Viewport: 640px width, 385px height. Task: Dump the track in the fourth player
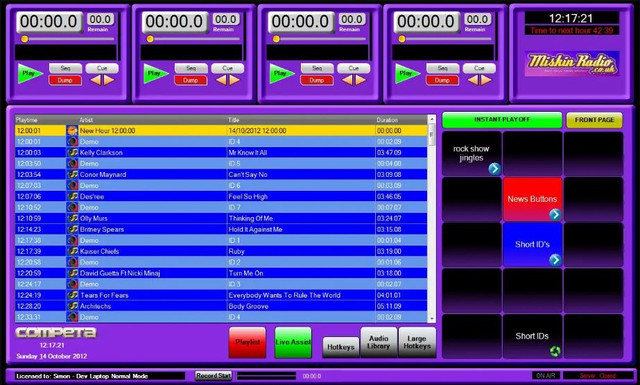pos(442,80)
